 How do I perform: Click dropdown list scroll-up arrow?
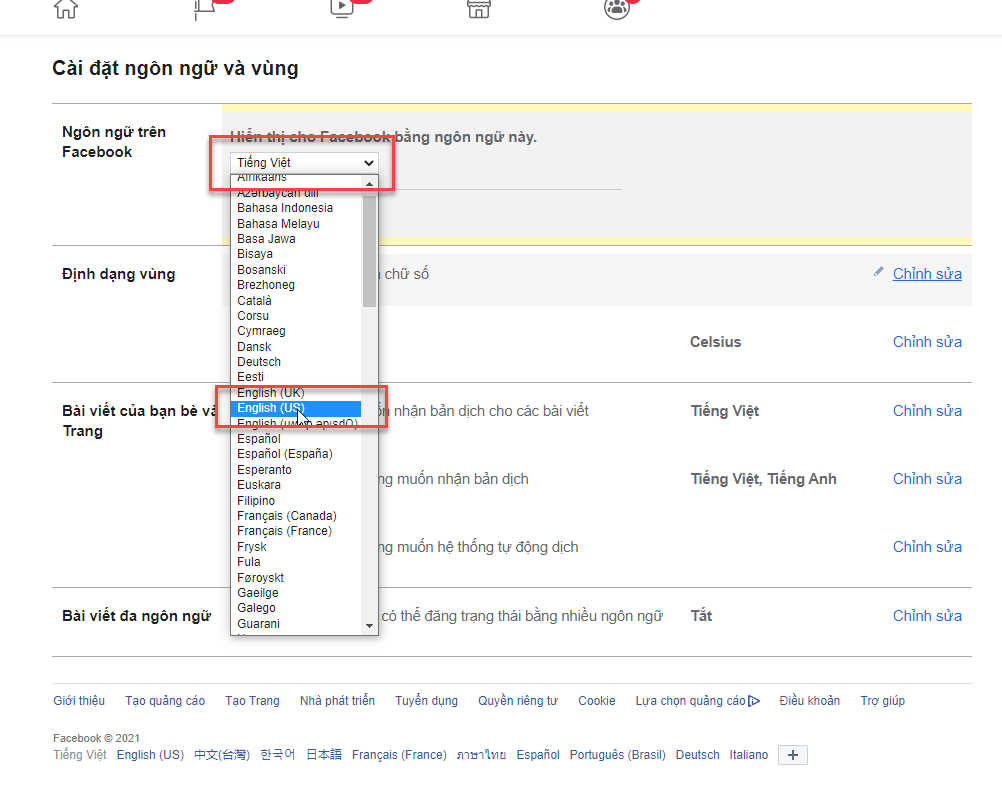[x=369, y=183]
